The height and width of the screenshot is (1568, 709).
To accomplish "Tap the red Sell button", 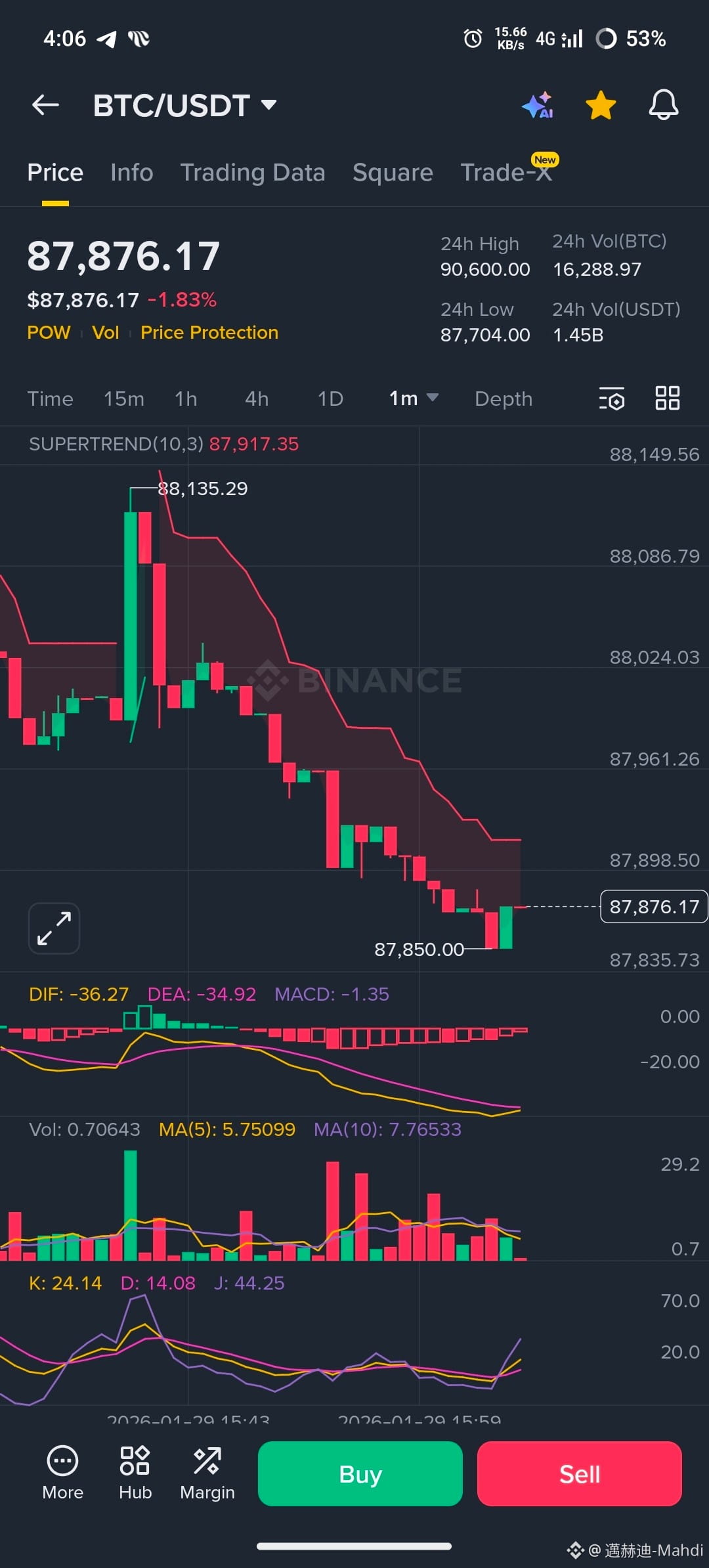I will tap(580, 1474).
